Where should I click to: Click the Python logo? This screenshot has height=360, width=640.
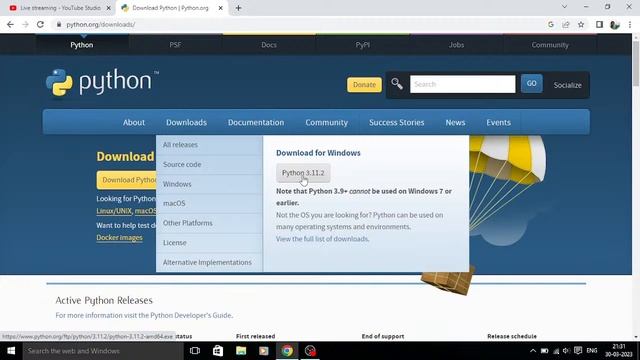coord(102,82)
